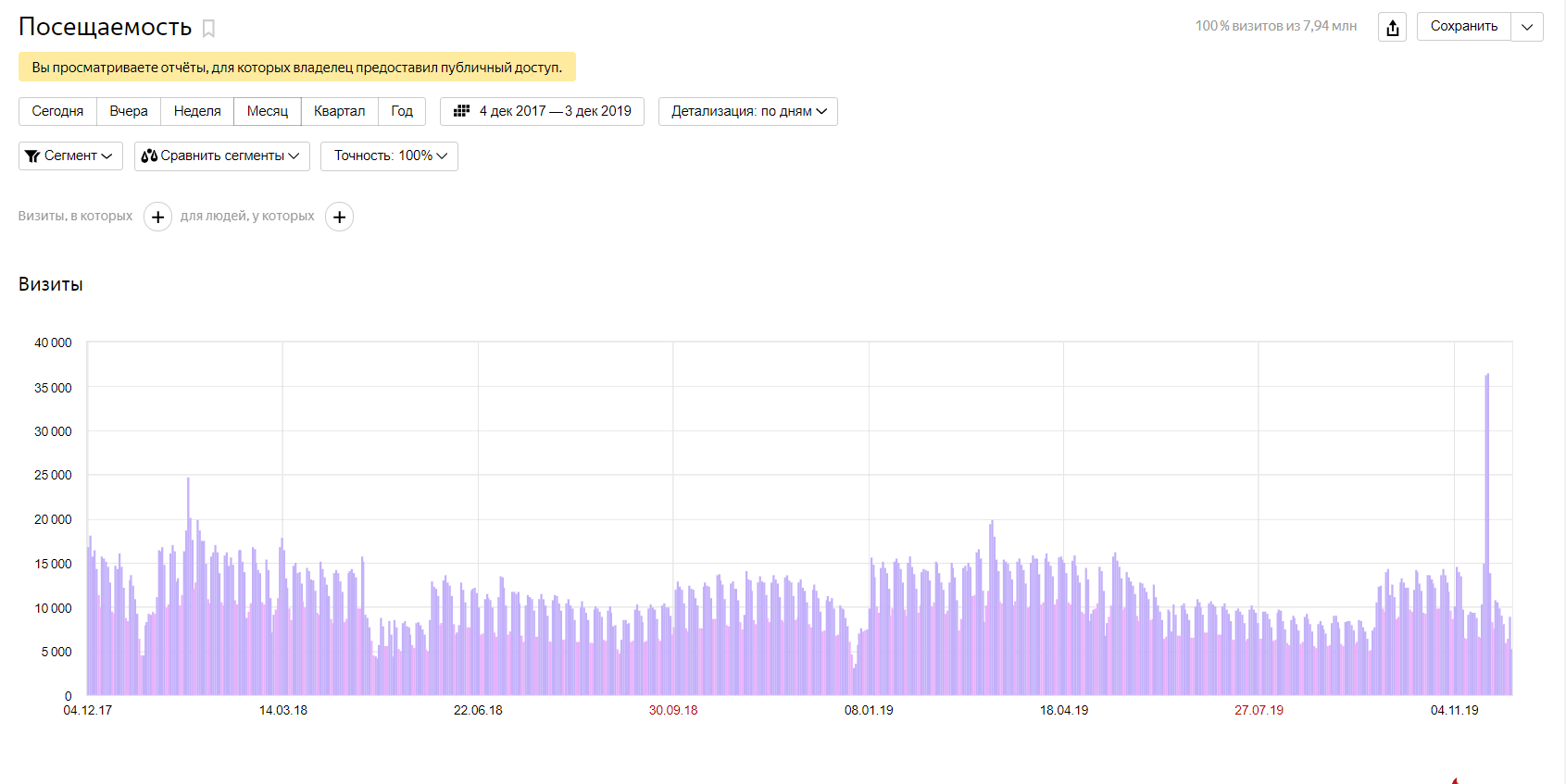This screenshot has width=1566, height=784.
Task: Open the Сравнить сегменты dropdown
Action: [x=222, y=156]
